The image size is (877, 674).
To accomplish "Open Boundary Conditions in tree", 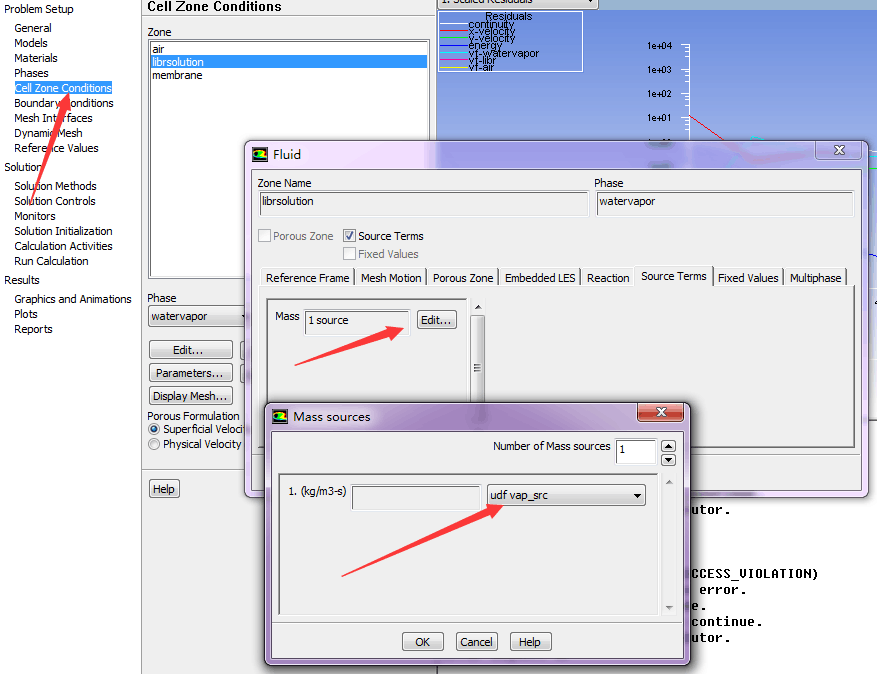I will [x=64, y=103].
